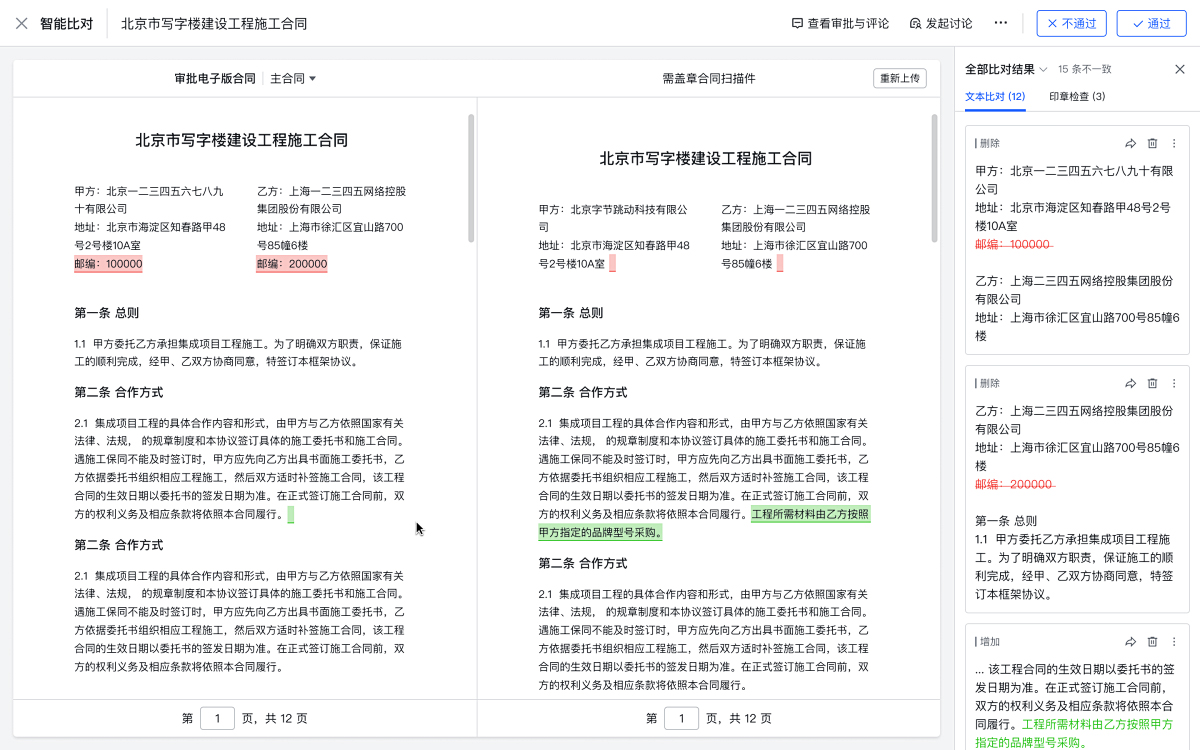
Task: Switch to 文本比对 (12) tab
Action: (x=994, y=96)
